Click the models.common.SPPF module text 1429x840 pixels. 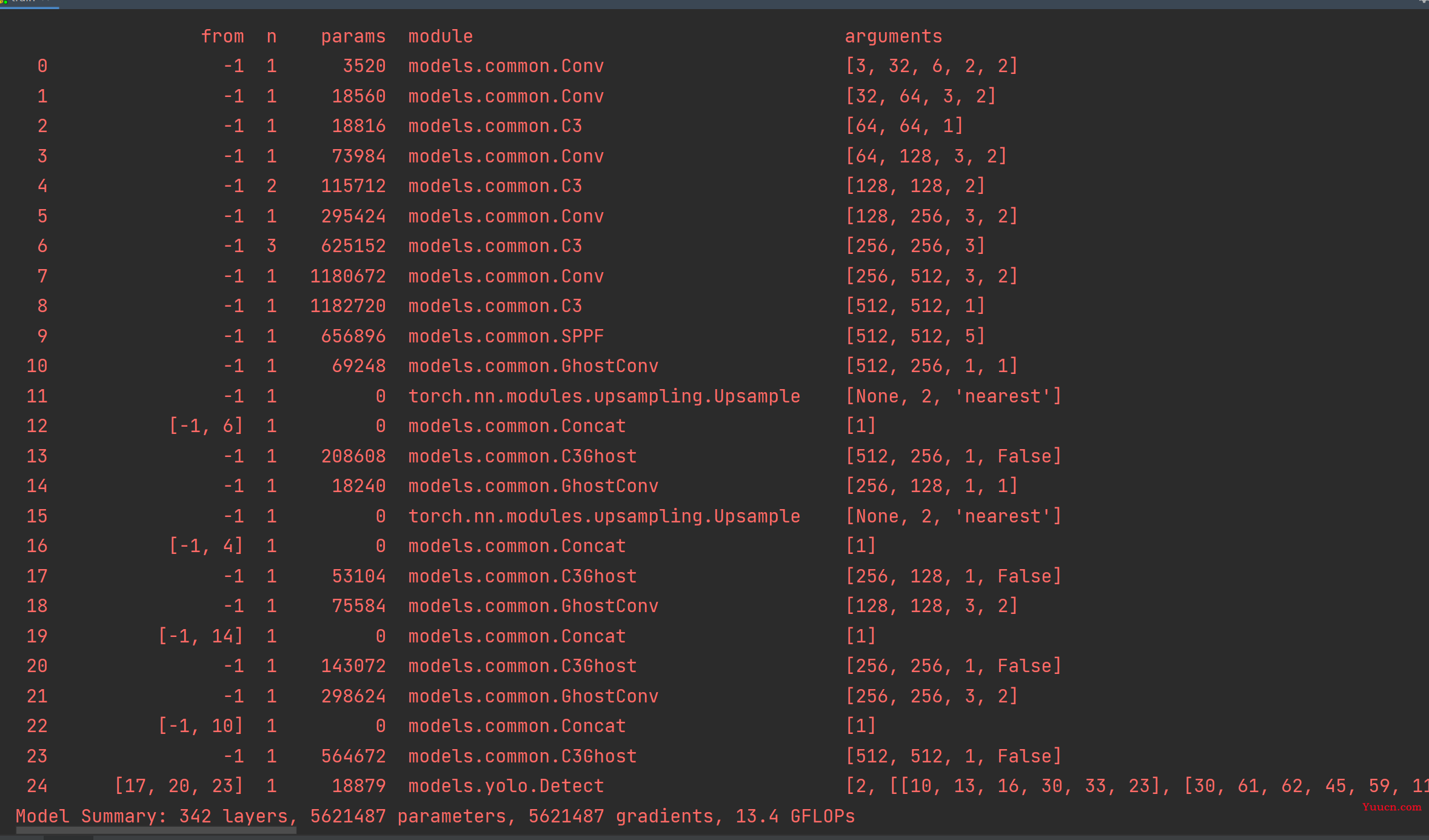tap(506, 336)
